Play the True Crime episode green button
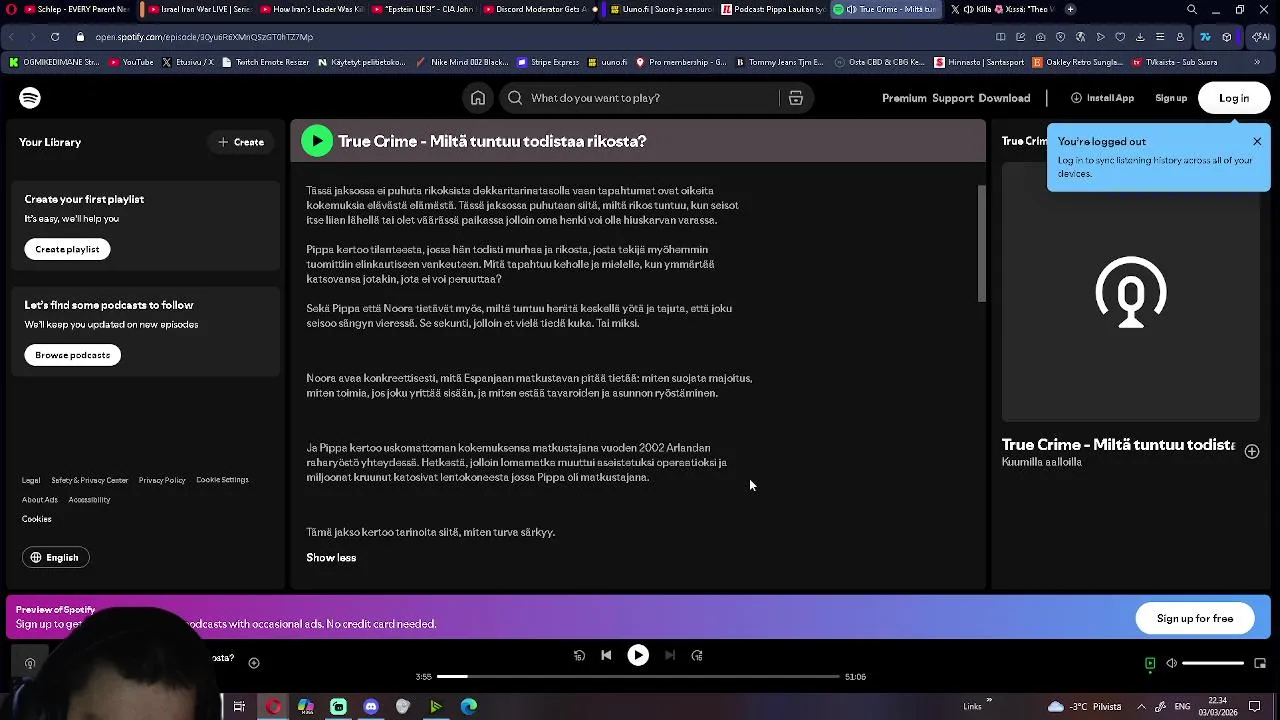The image size is (1280, 720). (317, 141)
